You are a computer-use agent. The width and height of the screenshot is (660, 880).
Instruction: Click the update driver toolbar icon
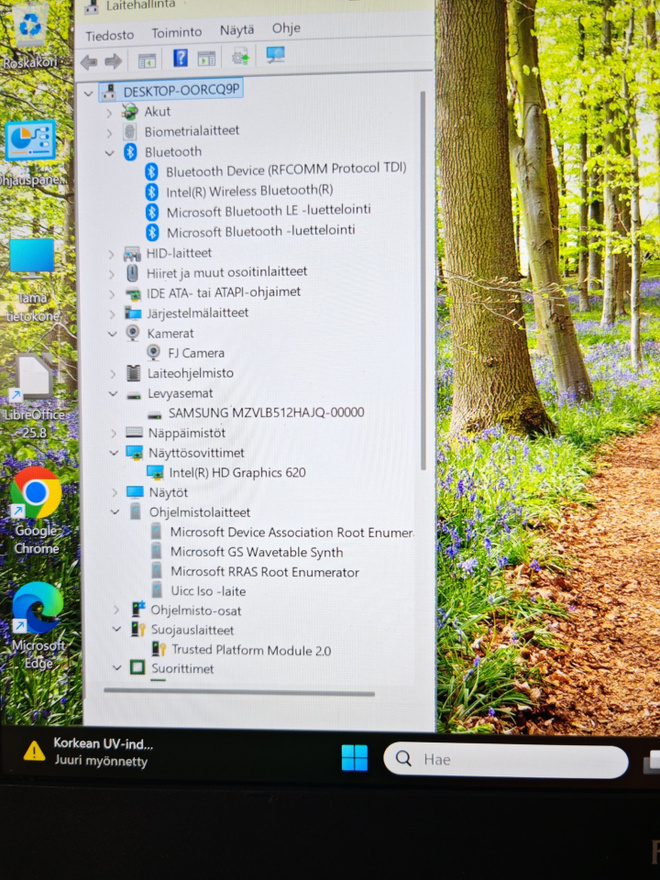[240, 56]
